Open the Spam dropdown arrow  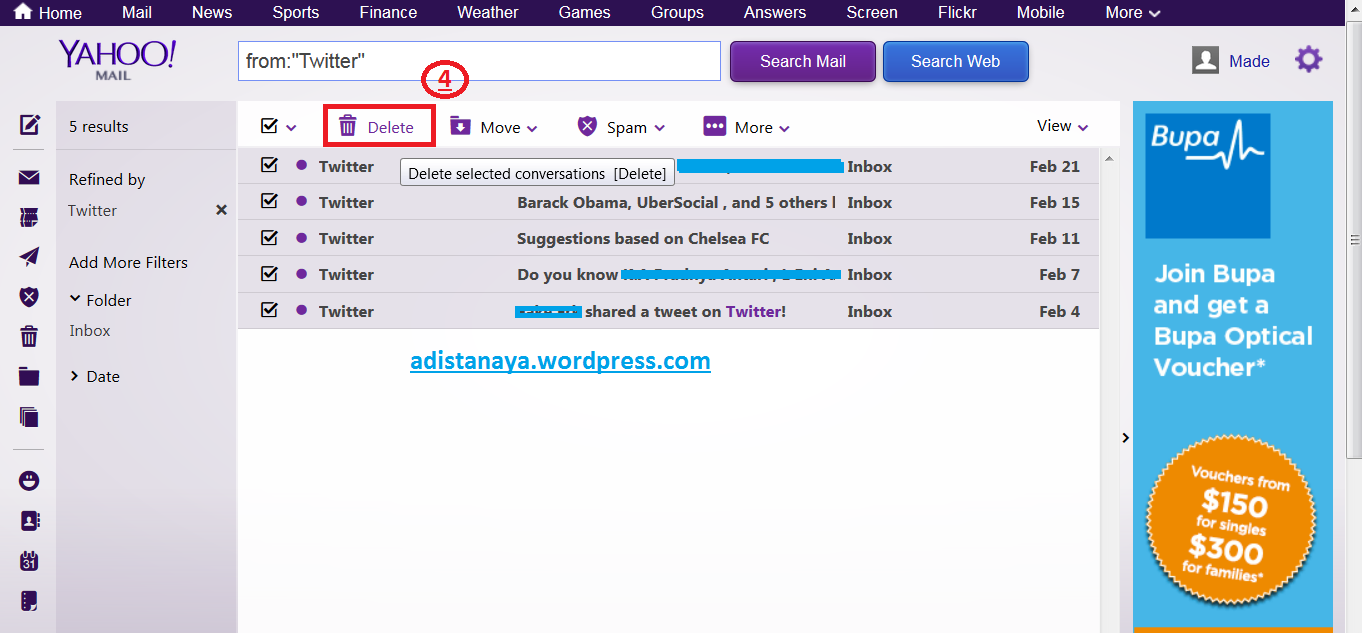tap(660, 128)
